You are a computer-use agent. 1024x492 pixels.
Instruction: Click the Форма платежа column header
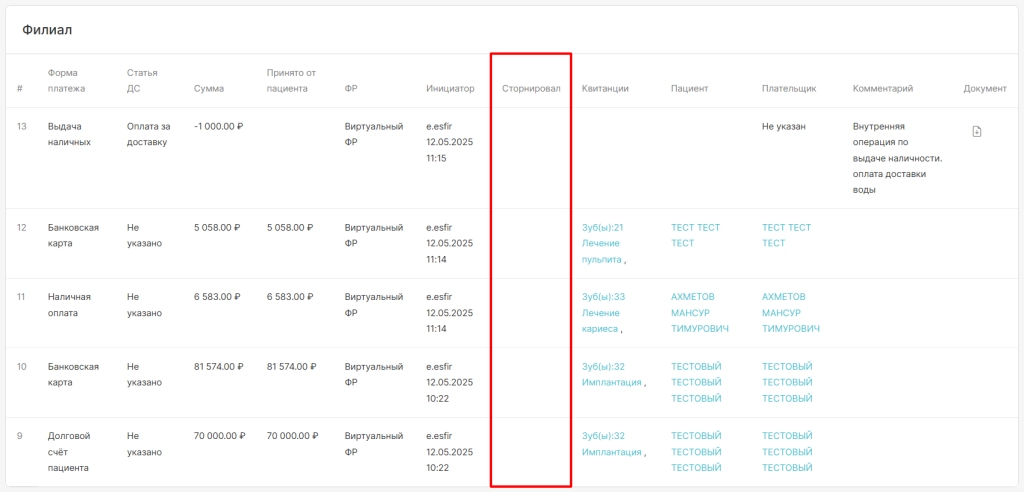[x=67, y=80]
